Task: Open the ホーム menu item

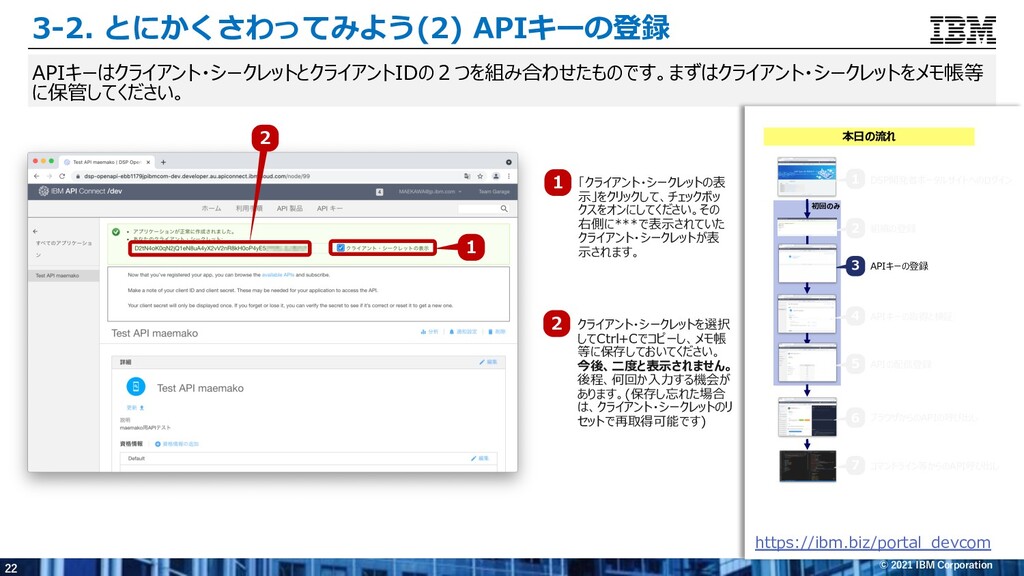Action: coord(211,208)
